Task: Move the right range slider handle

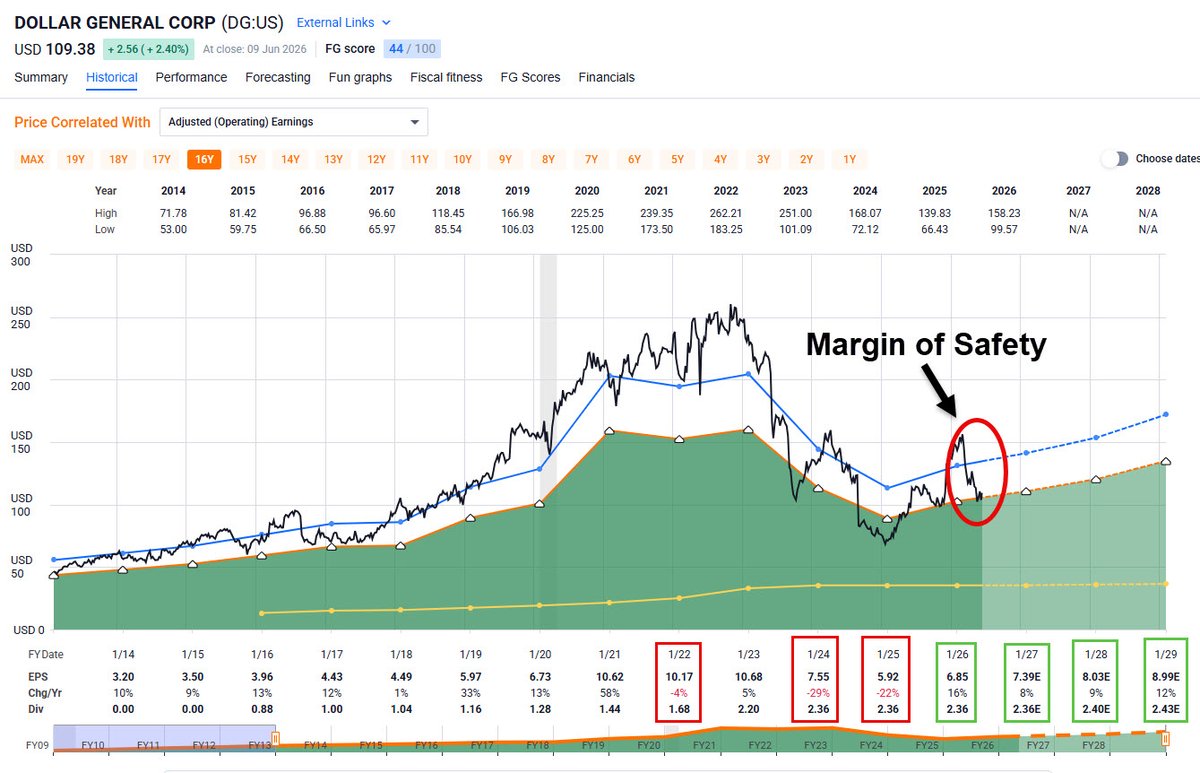Action: tap(1165, 740)
